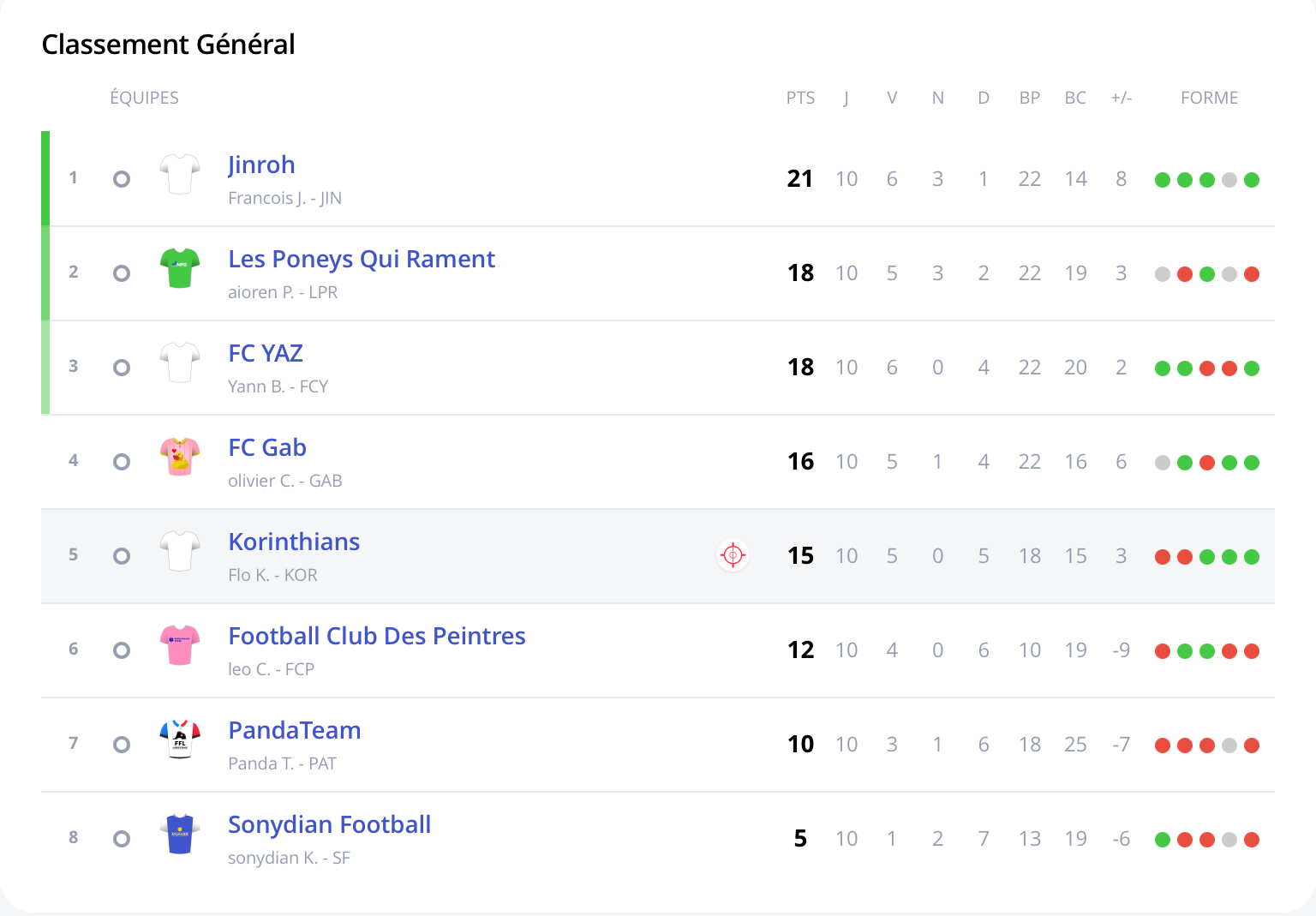Click the red target icon beside Korinthians
This screenshot has height=916, width=1316.
(x=733, y=555)
